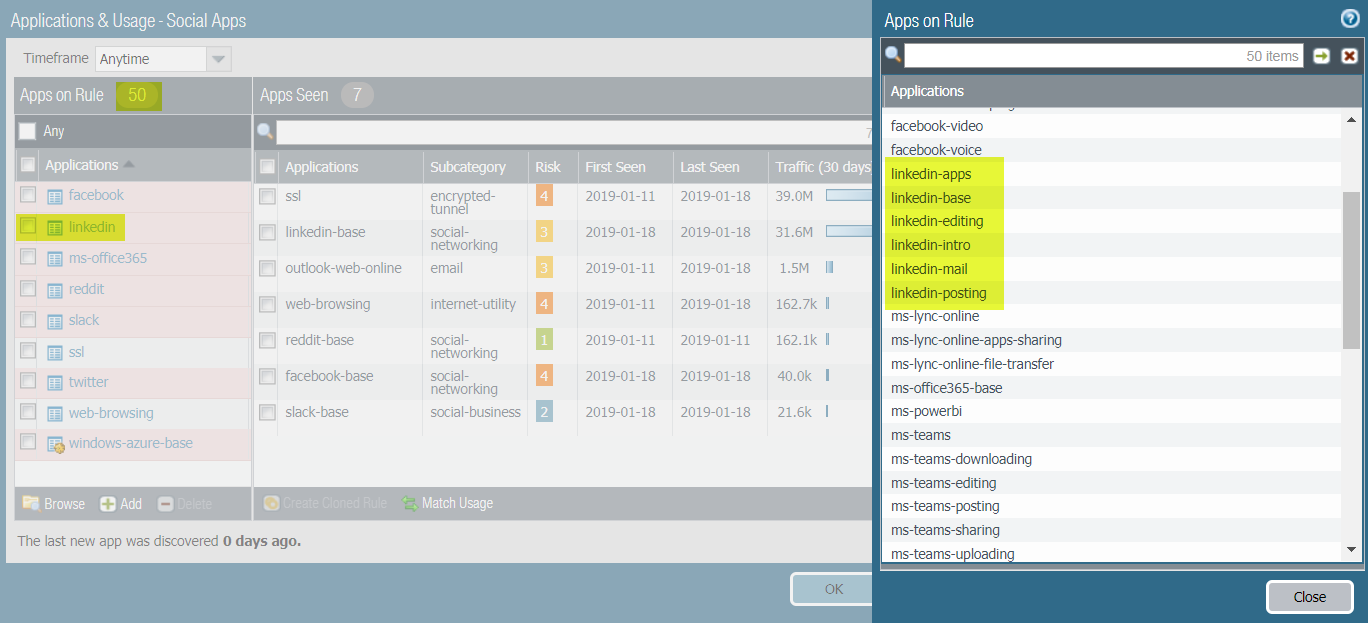This screenshot has width=1368, height=623.
Task: Select linkedin-posting in the list
Action: point(939,293)
